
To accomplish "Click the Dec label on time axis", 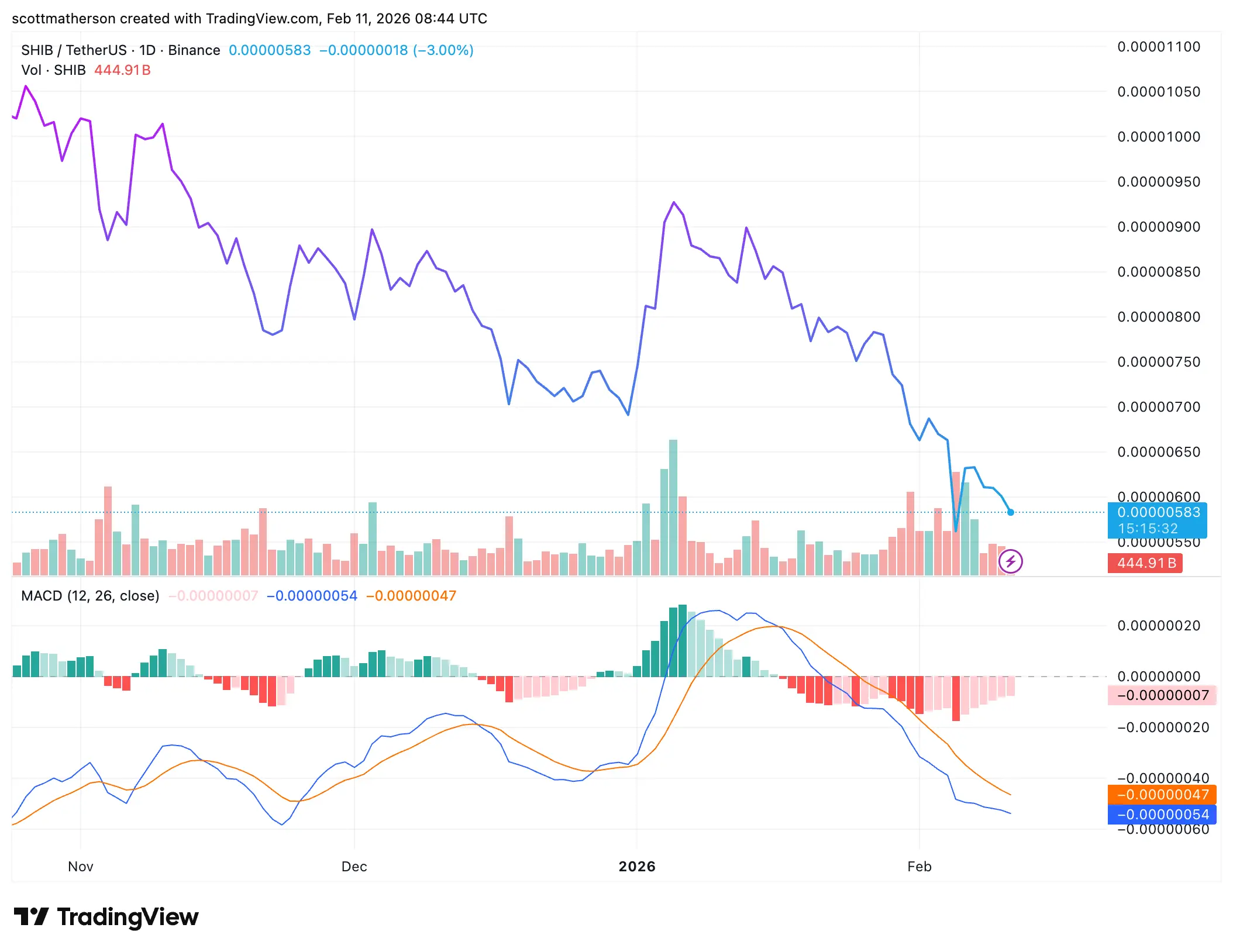I will [354, 867].
